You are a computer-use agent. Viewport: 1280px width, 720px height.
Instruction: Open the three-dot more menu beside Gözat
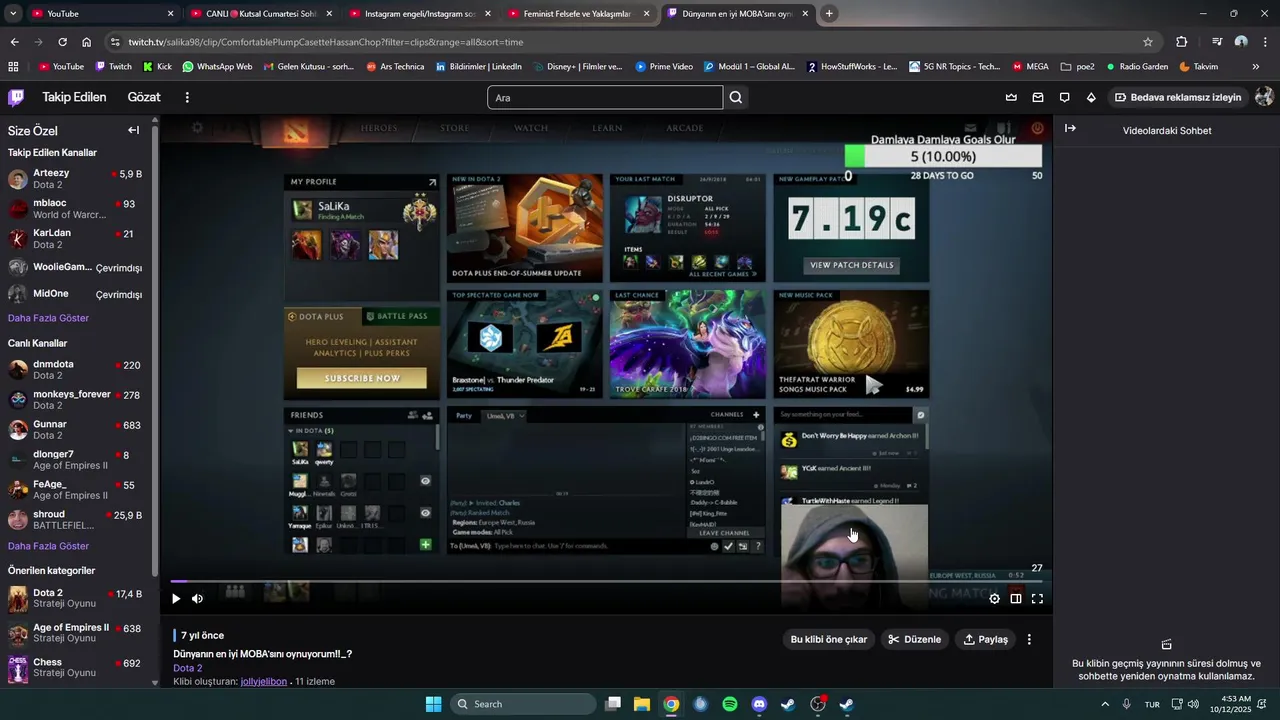(x=187, y=97)
